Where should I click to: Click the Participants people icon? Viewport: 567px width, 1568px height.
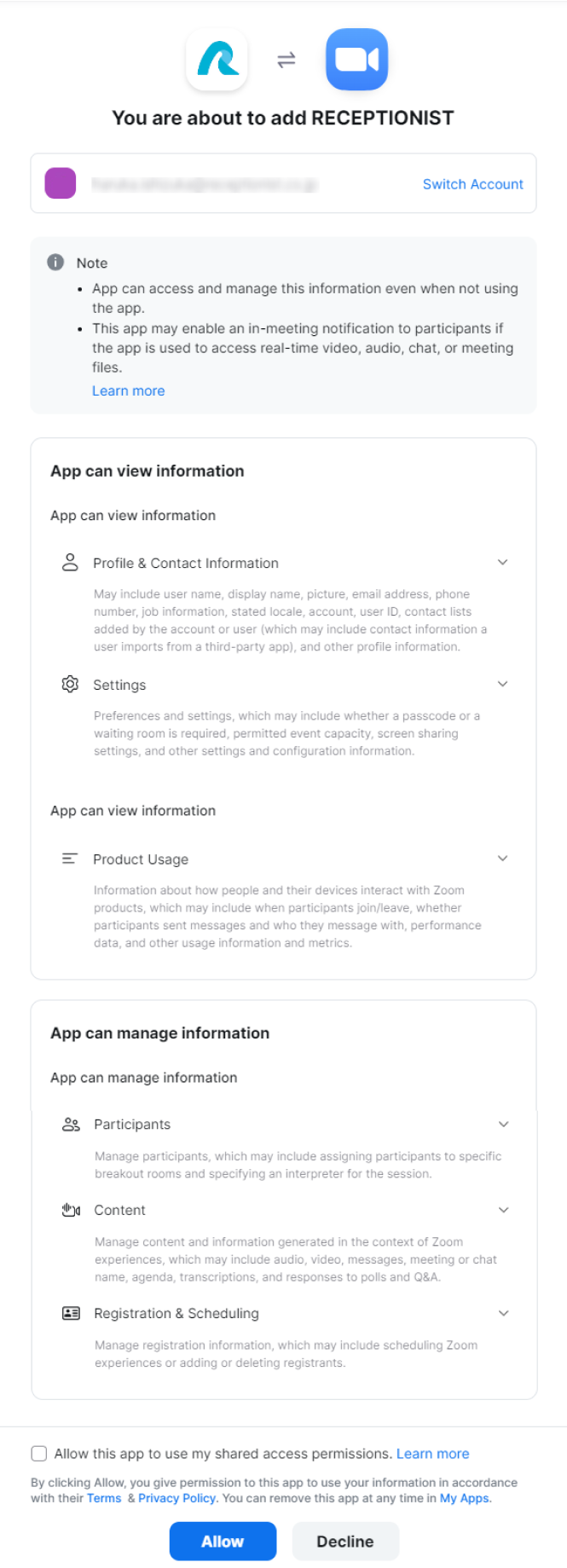point(71,1125)
